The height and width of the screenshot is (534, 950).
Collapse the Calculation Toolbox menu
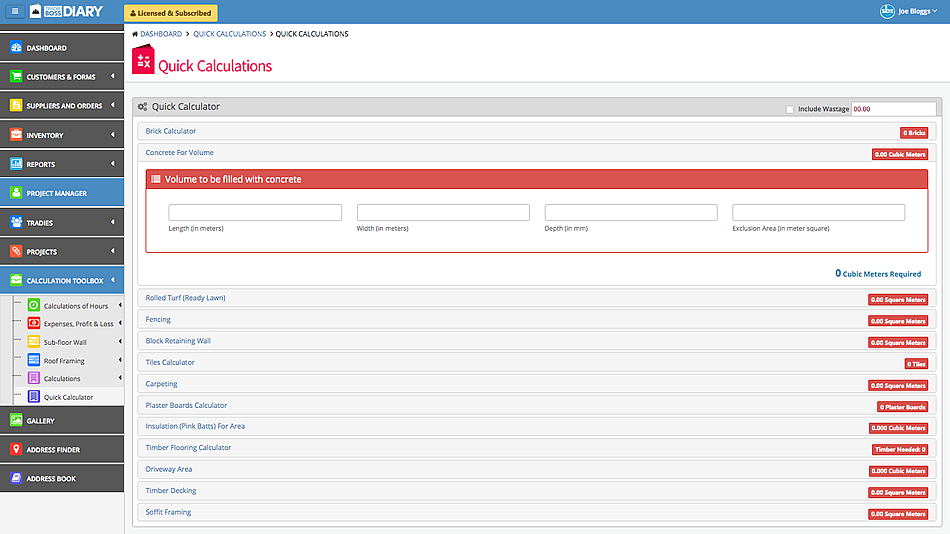click(x=113, y=281)
